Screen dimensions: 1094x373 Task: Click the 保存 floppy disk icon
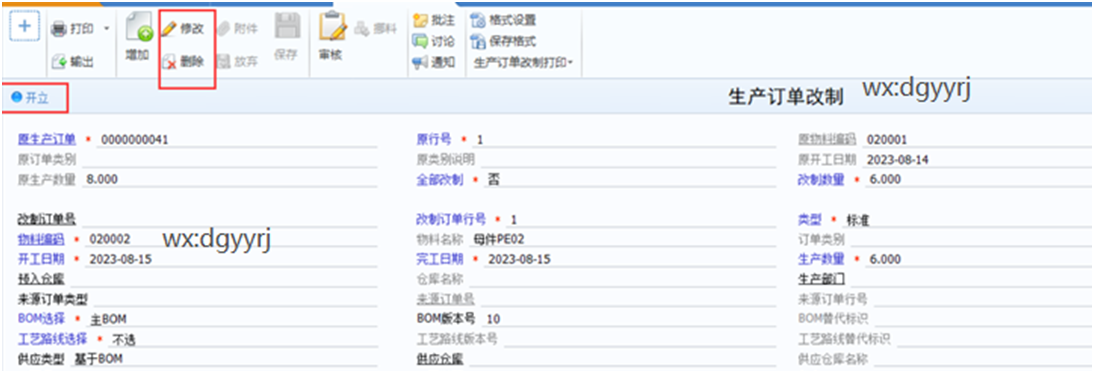pyautogui.click(x=287, y=27)
